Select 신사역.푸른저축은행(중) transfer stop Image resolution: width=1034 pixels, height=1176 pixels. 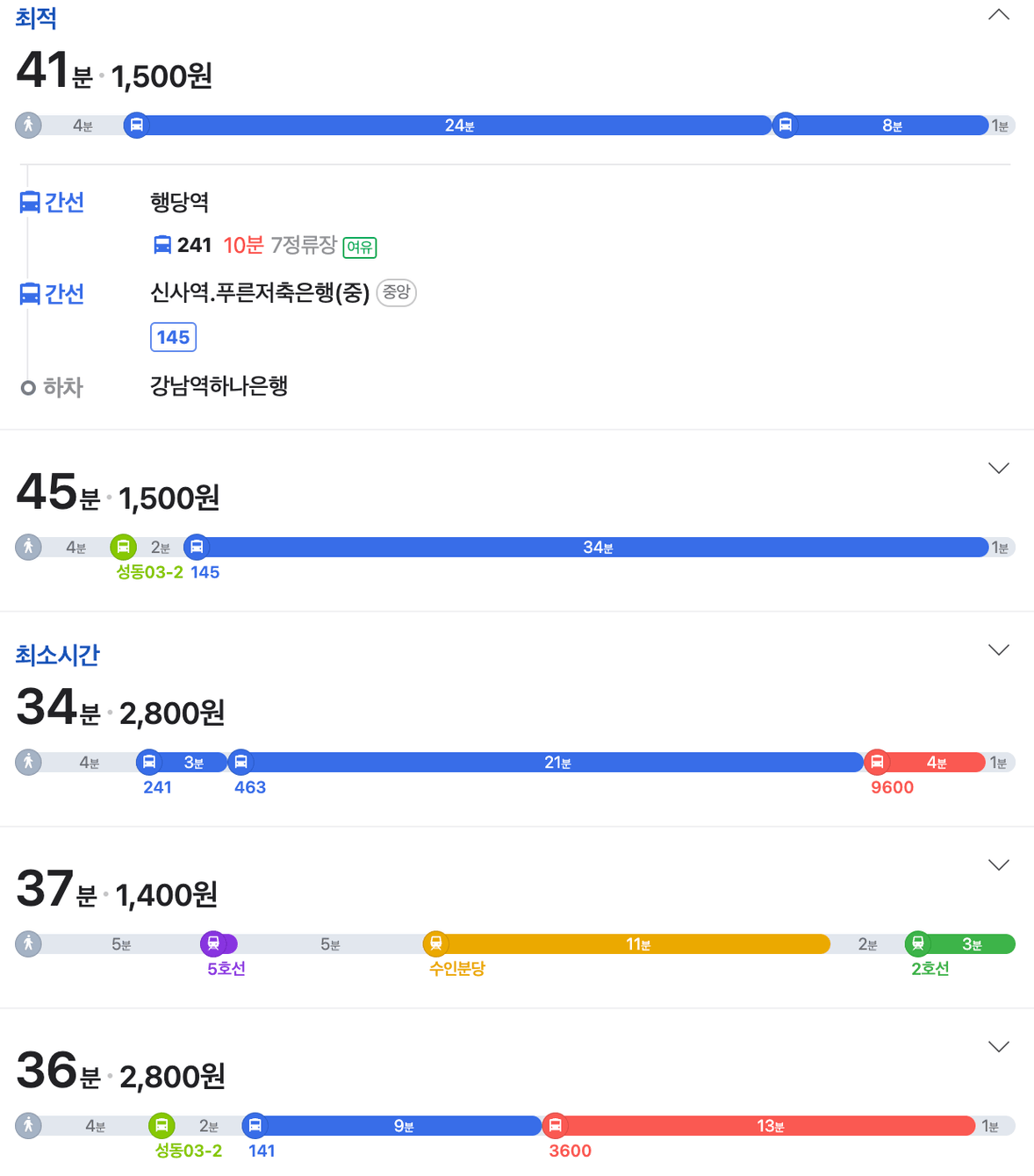pyautogui.click(x=260, y=292)
